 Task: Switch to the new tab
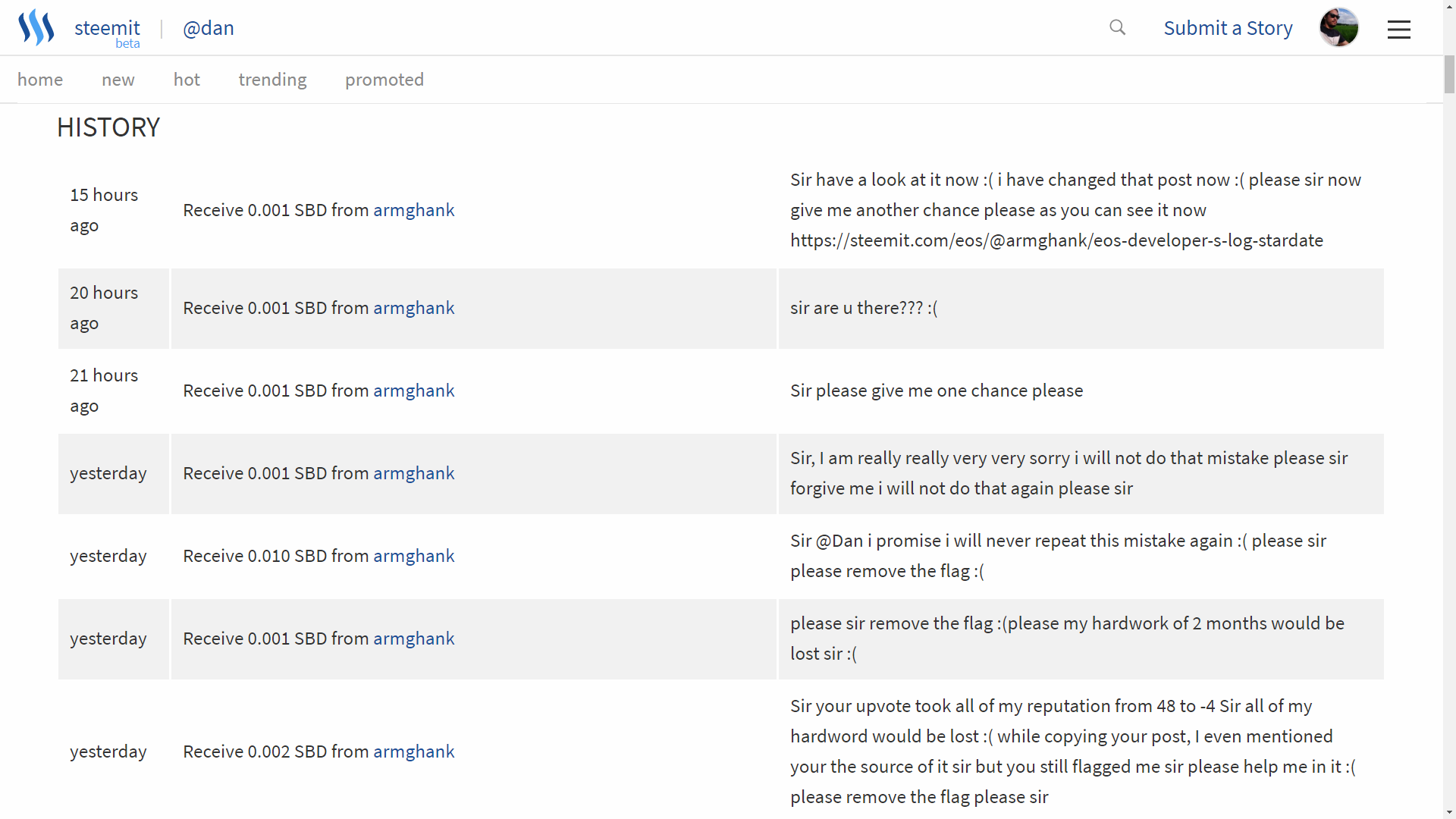[118, 80]
